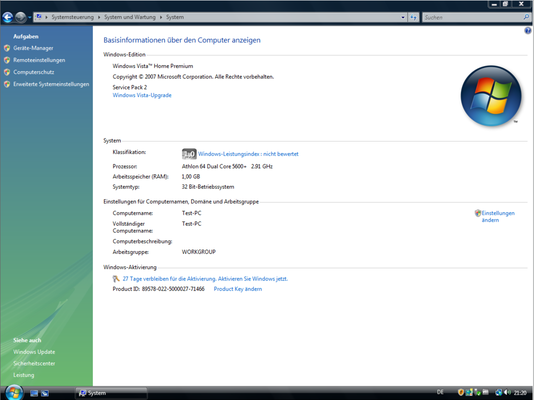The width and height of the screenshot is (534, 400).
Task: Open Windows Update under Siehe auch
Action: click(34, 352)
